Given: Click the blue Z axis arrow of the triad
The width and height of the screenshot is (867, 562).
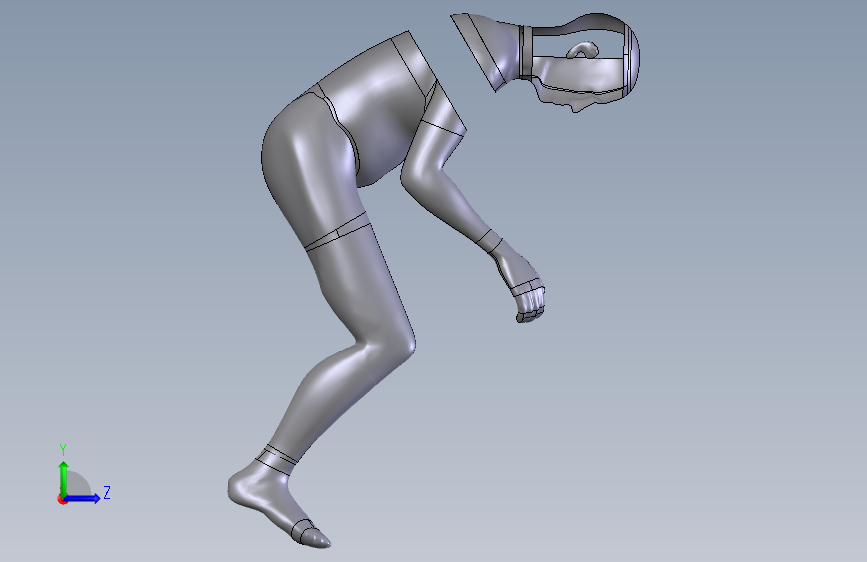Looking at the screenshot, I should click(82, 498).
